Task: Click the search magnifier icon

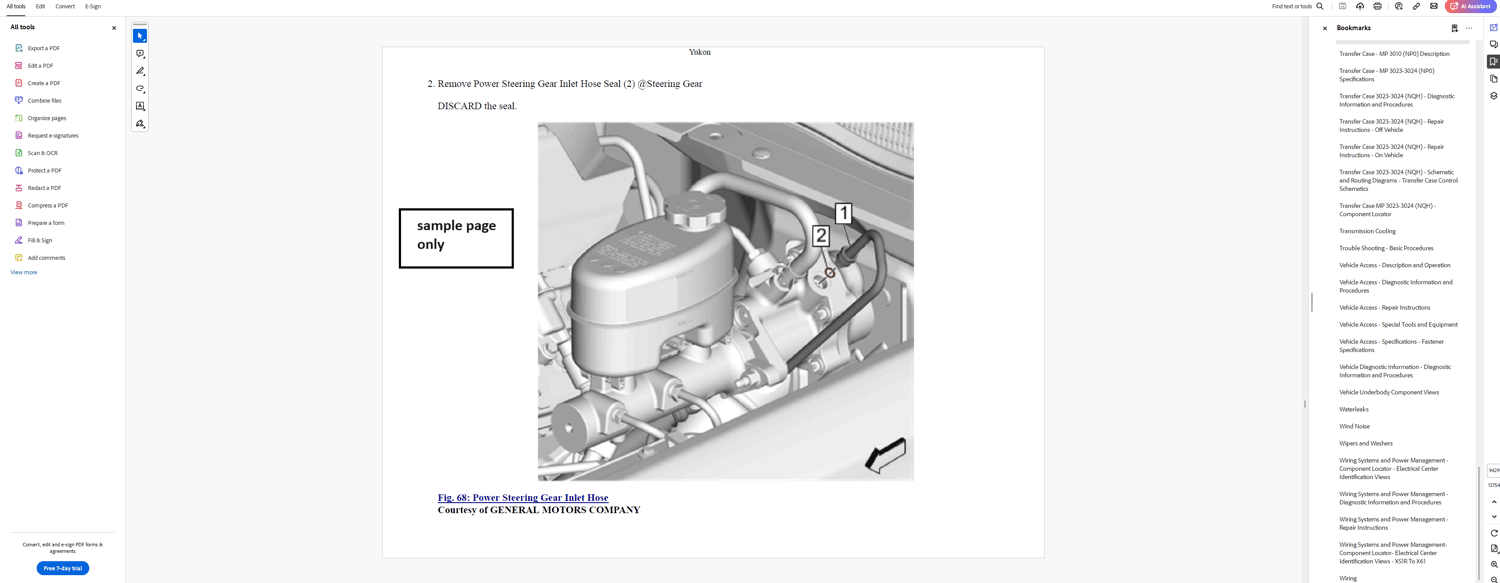Action: pyautogui.click(x=1320, y=6)
